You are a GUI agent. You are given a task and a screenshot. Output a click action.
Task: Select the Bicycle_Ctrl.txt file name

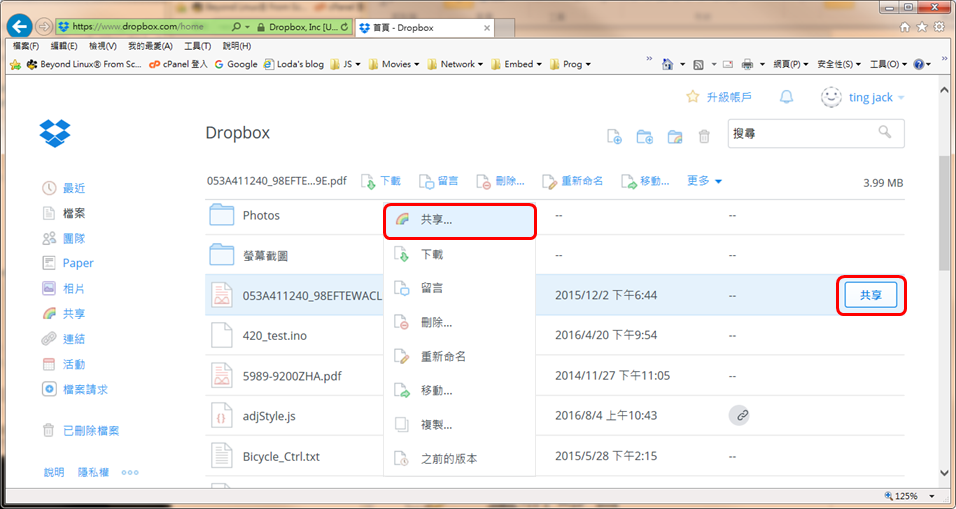point(281,456)
